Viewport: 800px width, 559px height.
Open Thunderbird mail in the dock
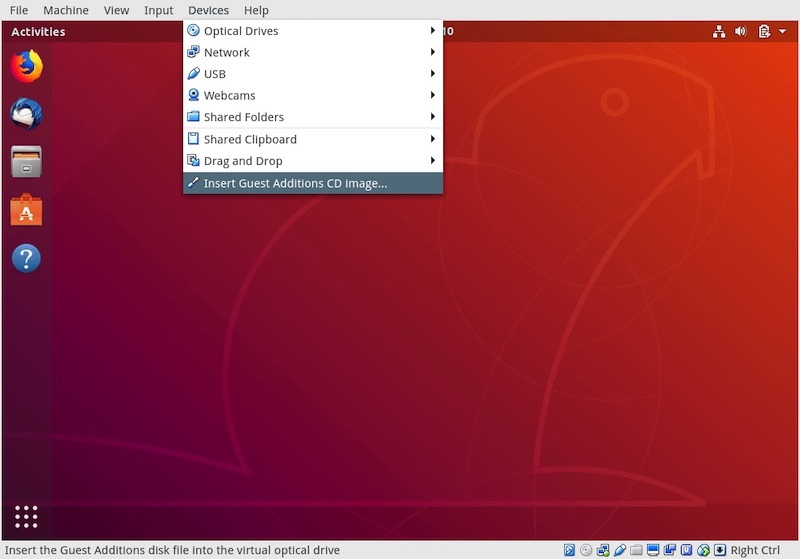[x=26, y=114]
